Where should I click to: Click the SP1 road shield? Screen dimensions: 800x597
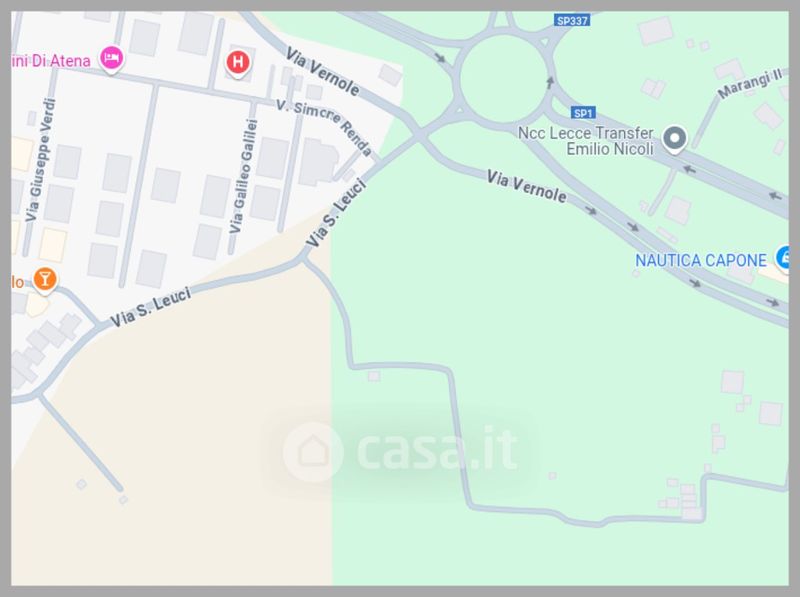pos(583,113)
